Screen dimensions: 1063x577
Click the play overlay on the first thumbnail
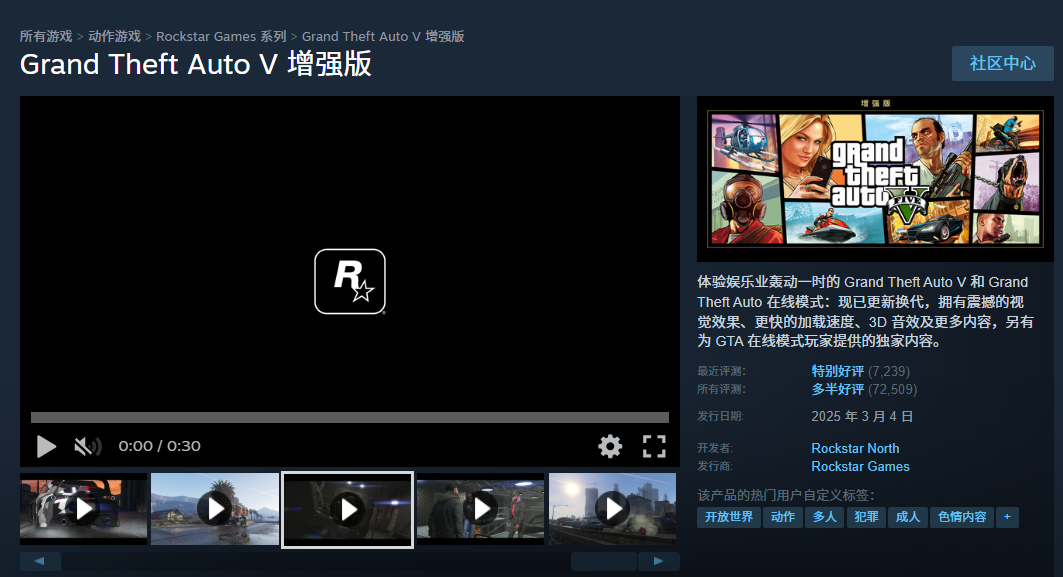tap(83, 509)
